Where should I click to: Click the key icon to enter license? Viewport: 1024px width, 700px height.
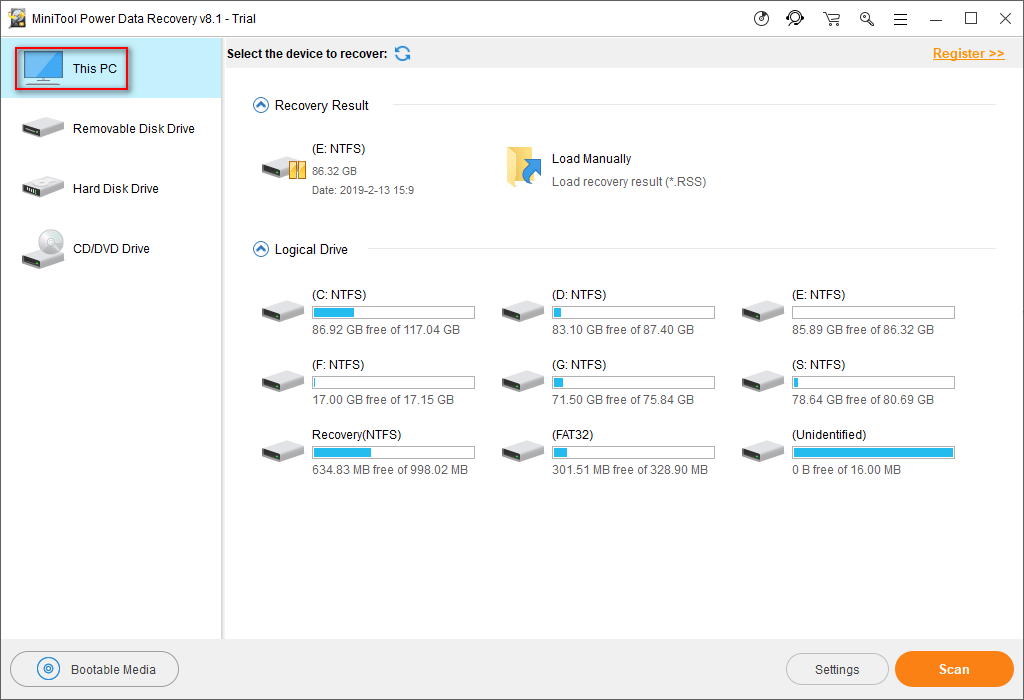click(x=866, y=18)
